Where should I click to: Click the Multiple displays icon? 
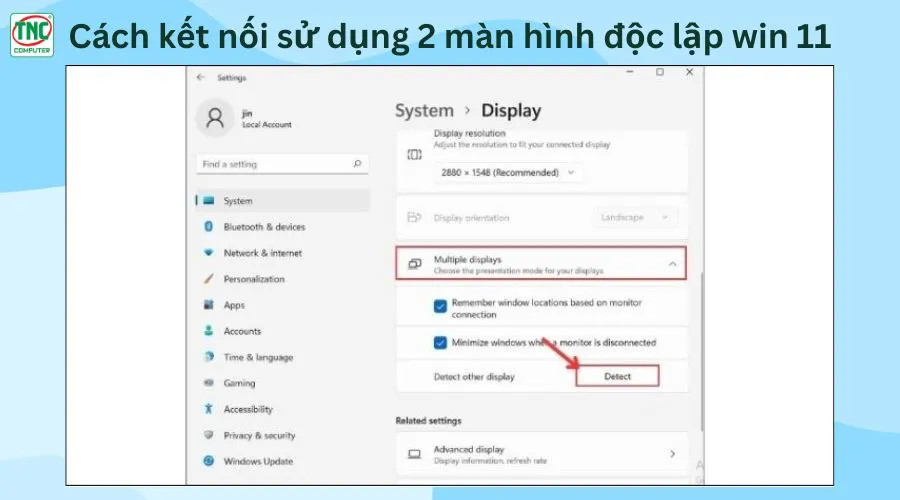click(414, 264)
